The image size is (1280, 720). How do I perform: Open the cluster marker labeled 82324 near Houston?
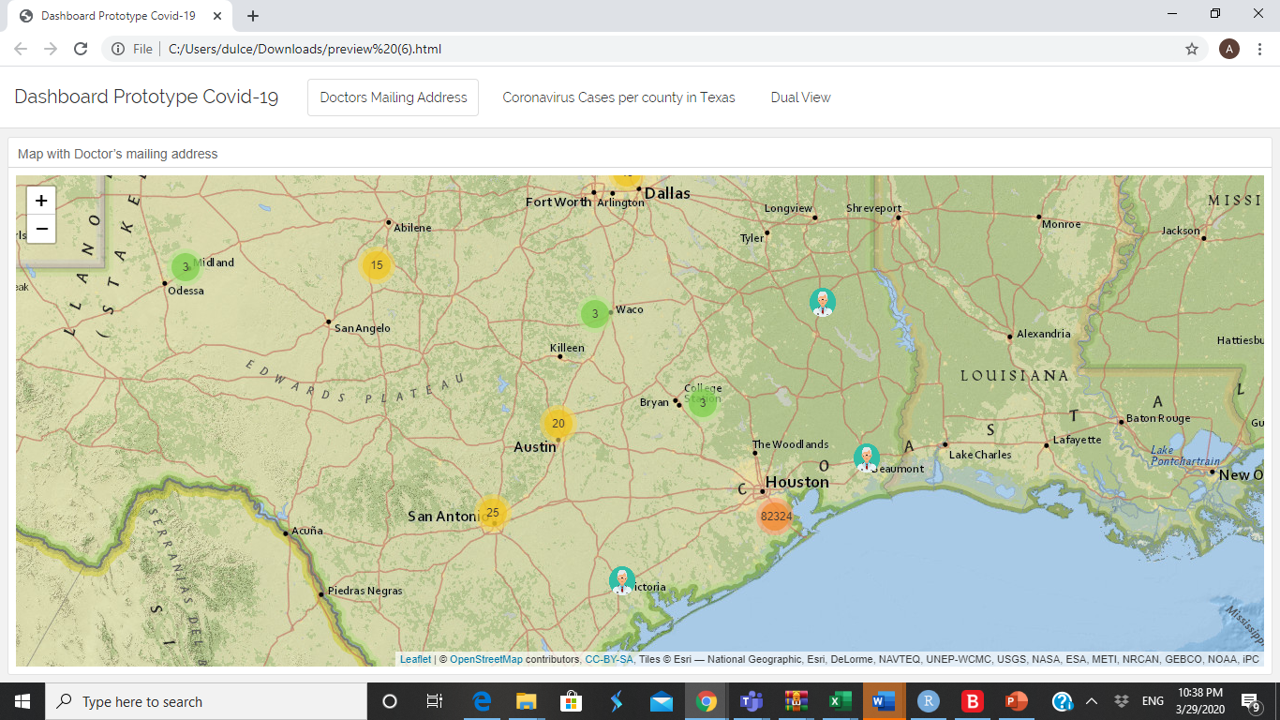tap(776, 516)
